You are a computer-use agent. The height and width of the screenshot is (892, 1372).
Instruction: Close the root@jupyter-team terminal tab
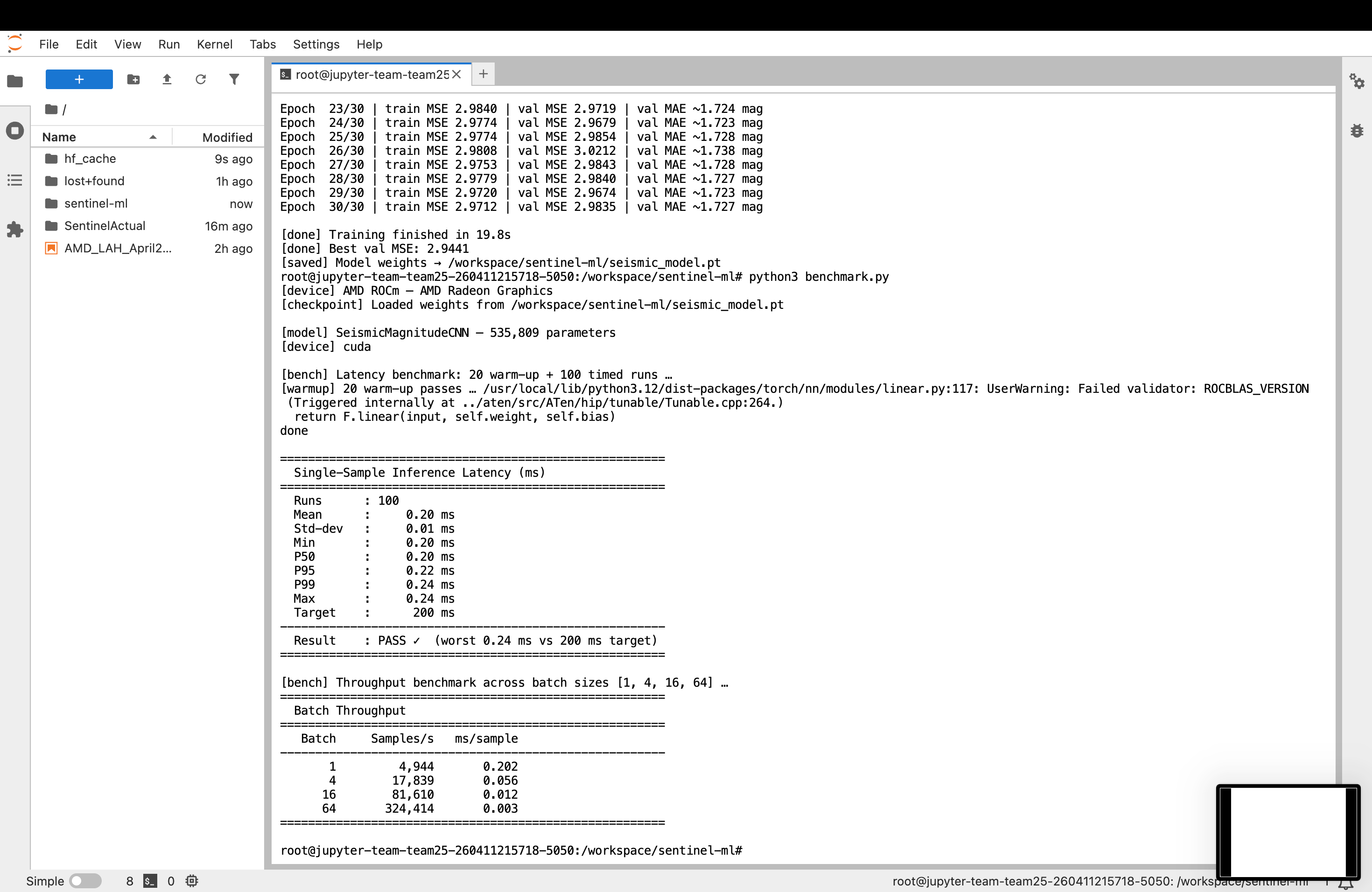(x=456, y=74)
